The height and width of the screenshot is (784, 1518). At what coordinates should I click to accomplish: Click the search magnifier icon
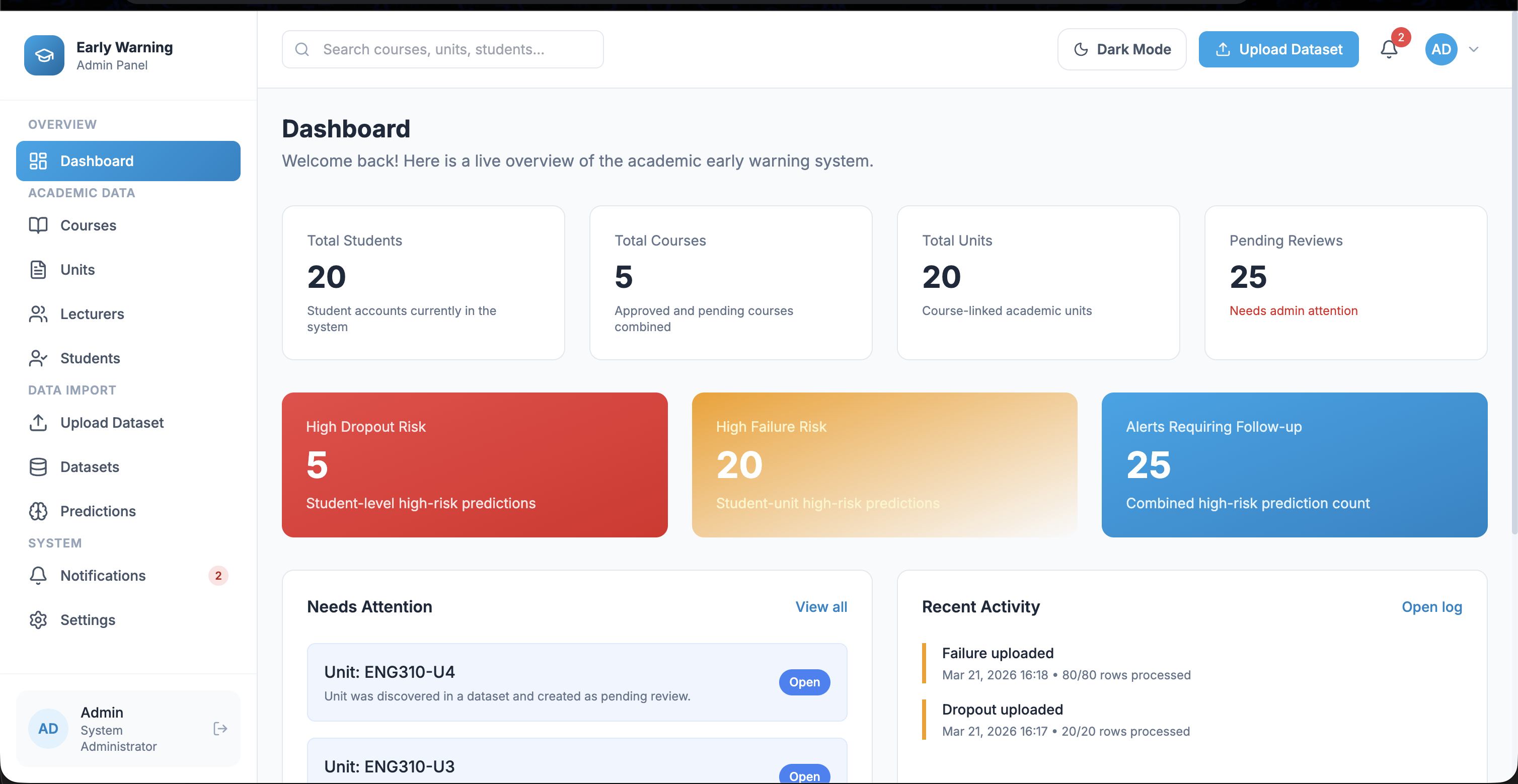pos(302,49)
